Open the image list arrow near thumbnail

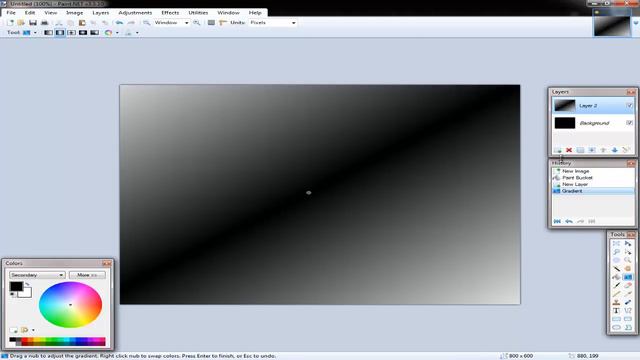click(636, 23)
